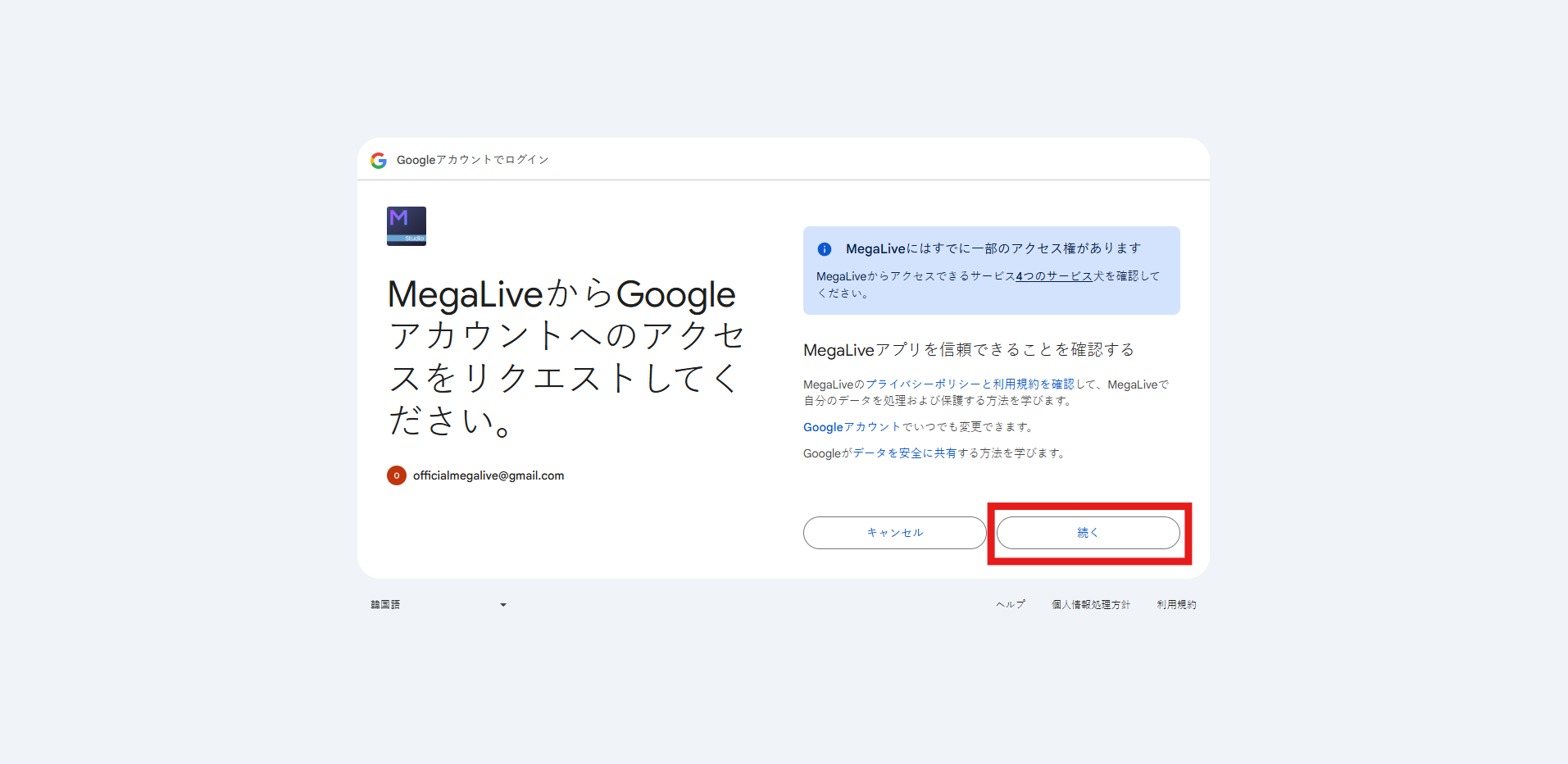The width and height of the screenshot is (1568, 764).
Task: Click the MegaLive Studio app logo
Action: click(407, 226)
